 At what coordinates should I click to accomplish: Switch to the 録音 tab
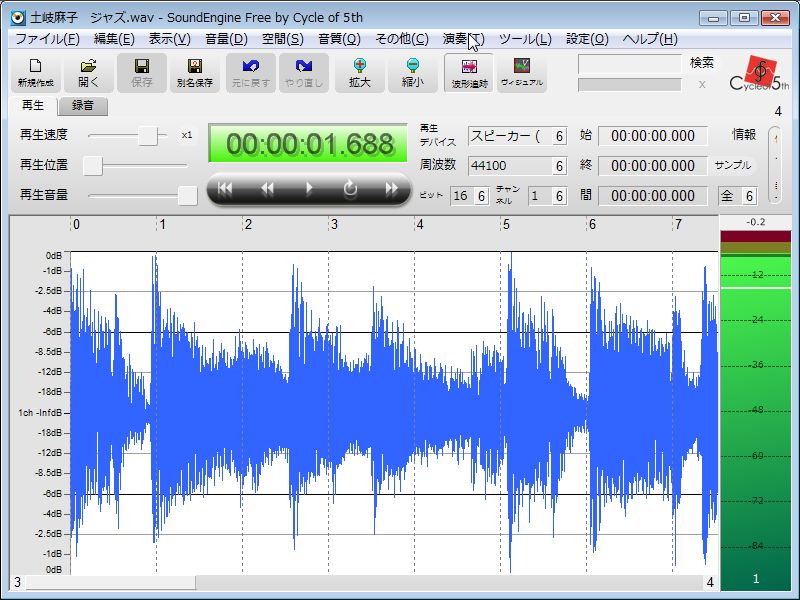pos(83,106)
